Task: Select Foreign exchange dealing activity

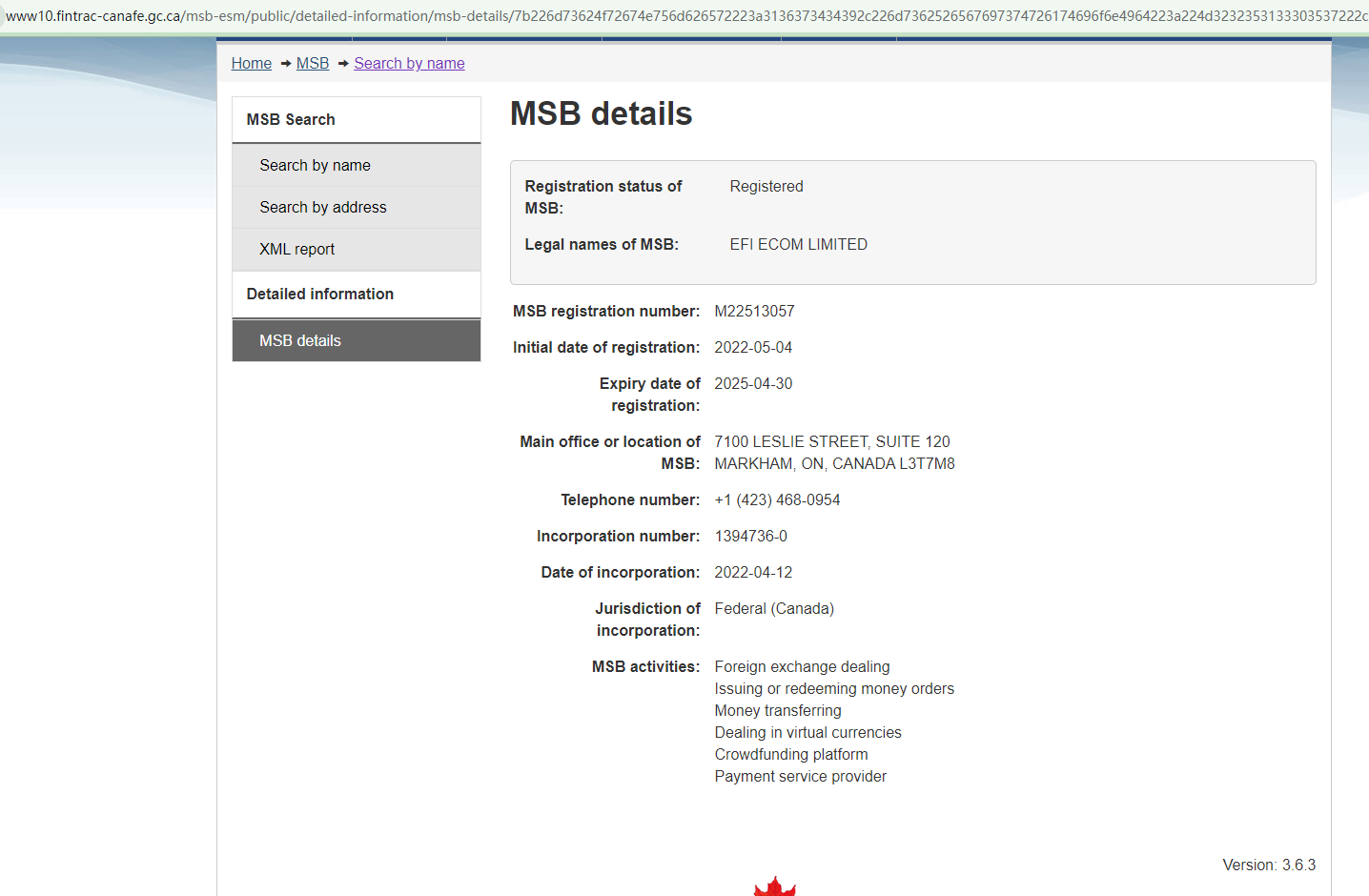Action: click(803, 666)
